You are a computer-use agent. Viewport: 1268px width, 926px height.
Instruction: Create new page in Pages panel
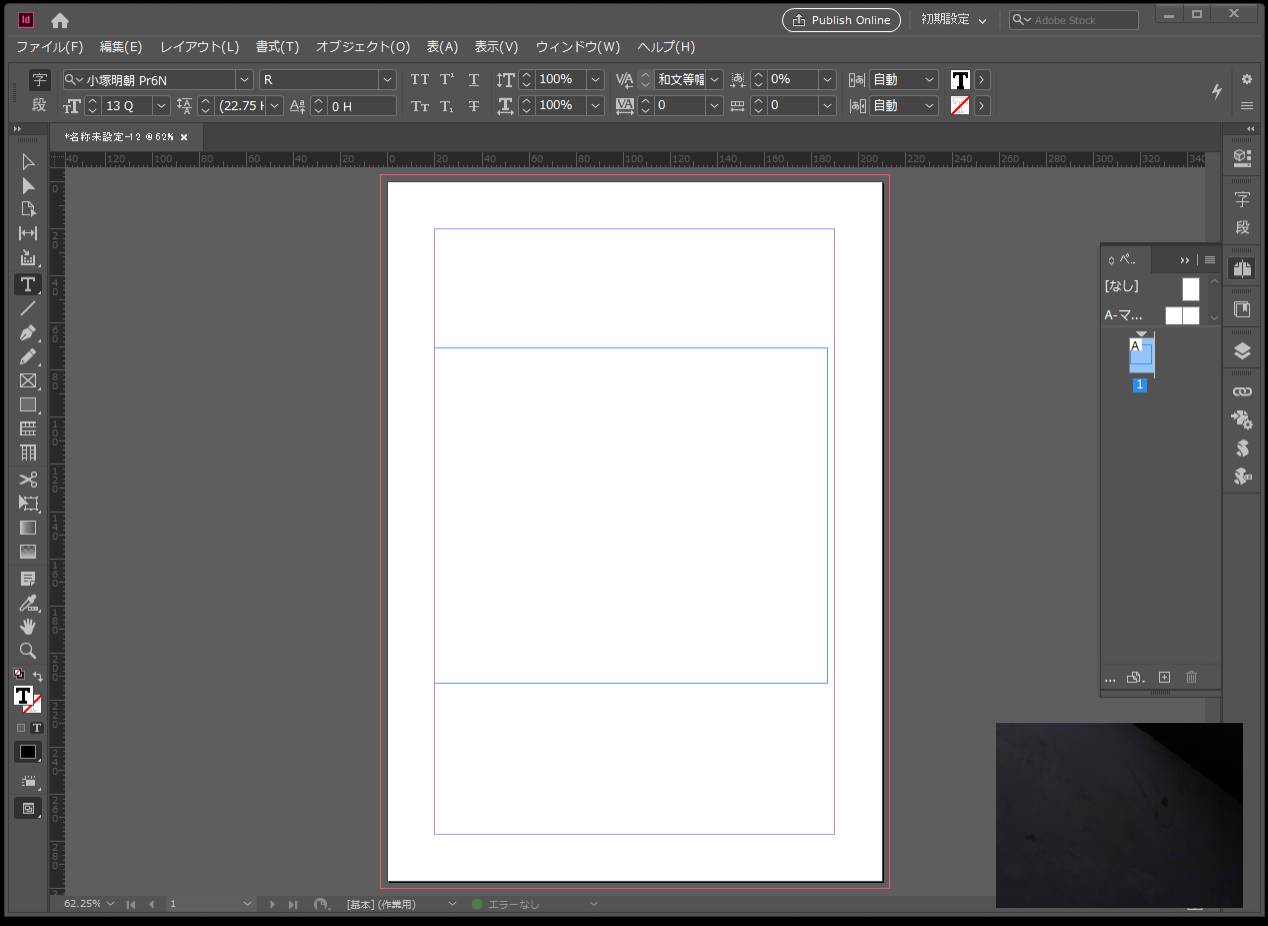(1164, 677)
